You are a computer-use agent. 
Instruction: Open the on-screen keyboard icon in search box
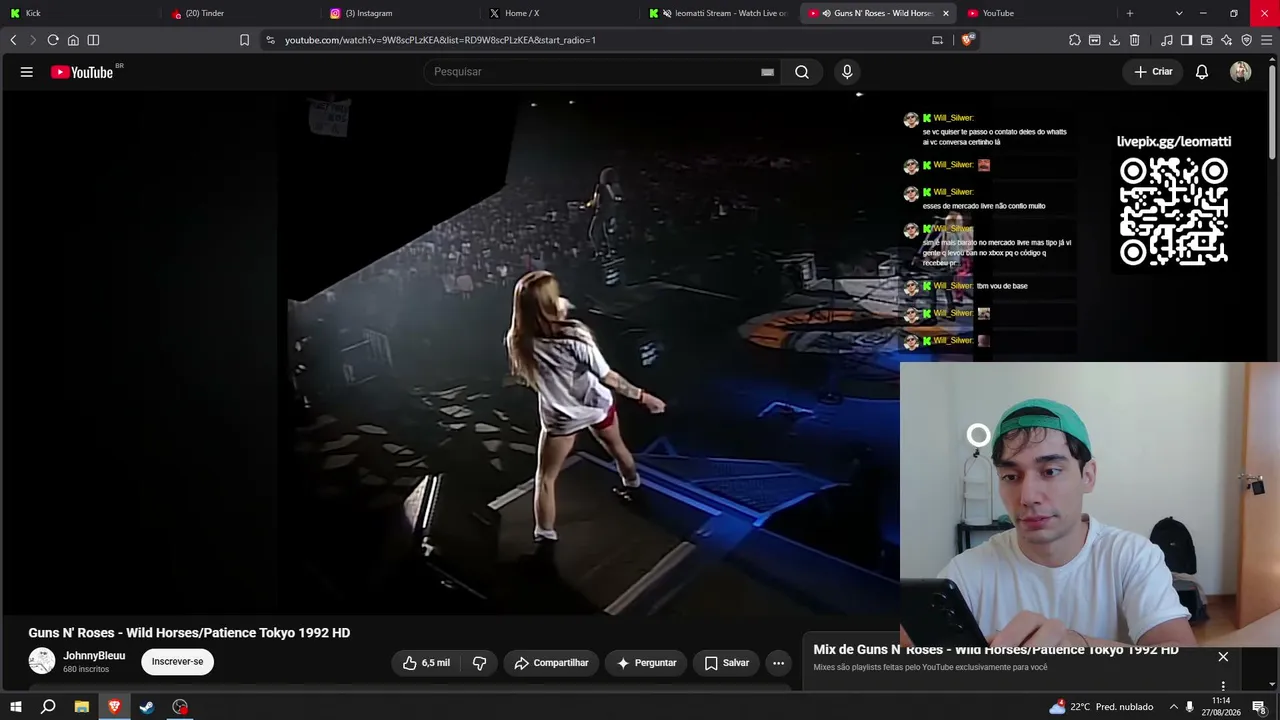pyautogui.click(x=767, y=72)
